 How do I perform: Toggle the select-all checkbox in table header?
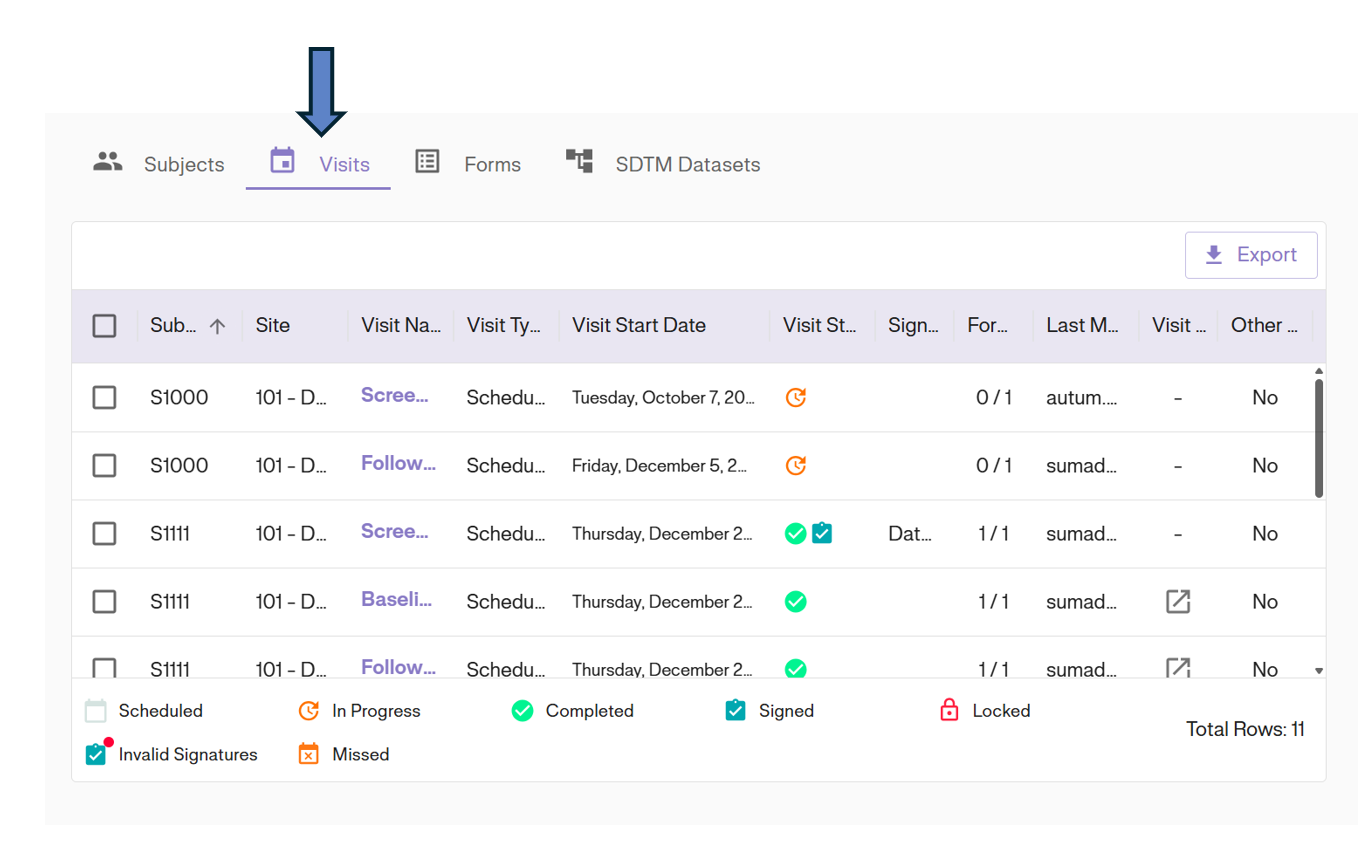[x=104, y=326]
